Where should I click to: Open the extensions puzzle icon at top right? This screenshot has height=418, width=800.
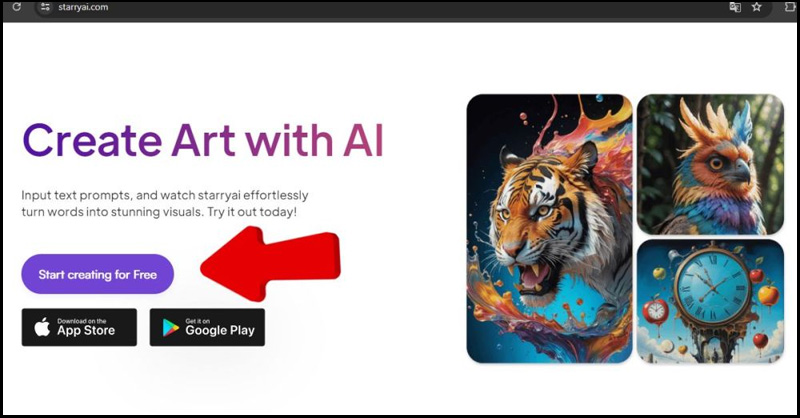click(789, 7)
